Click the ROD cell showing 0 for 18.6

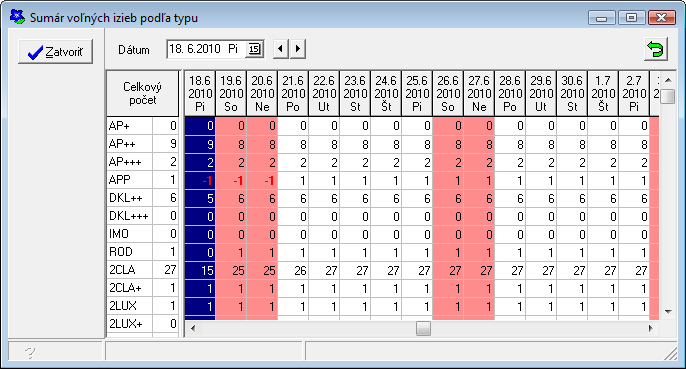click(200, 253)
